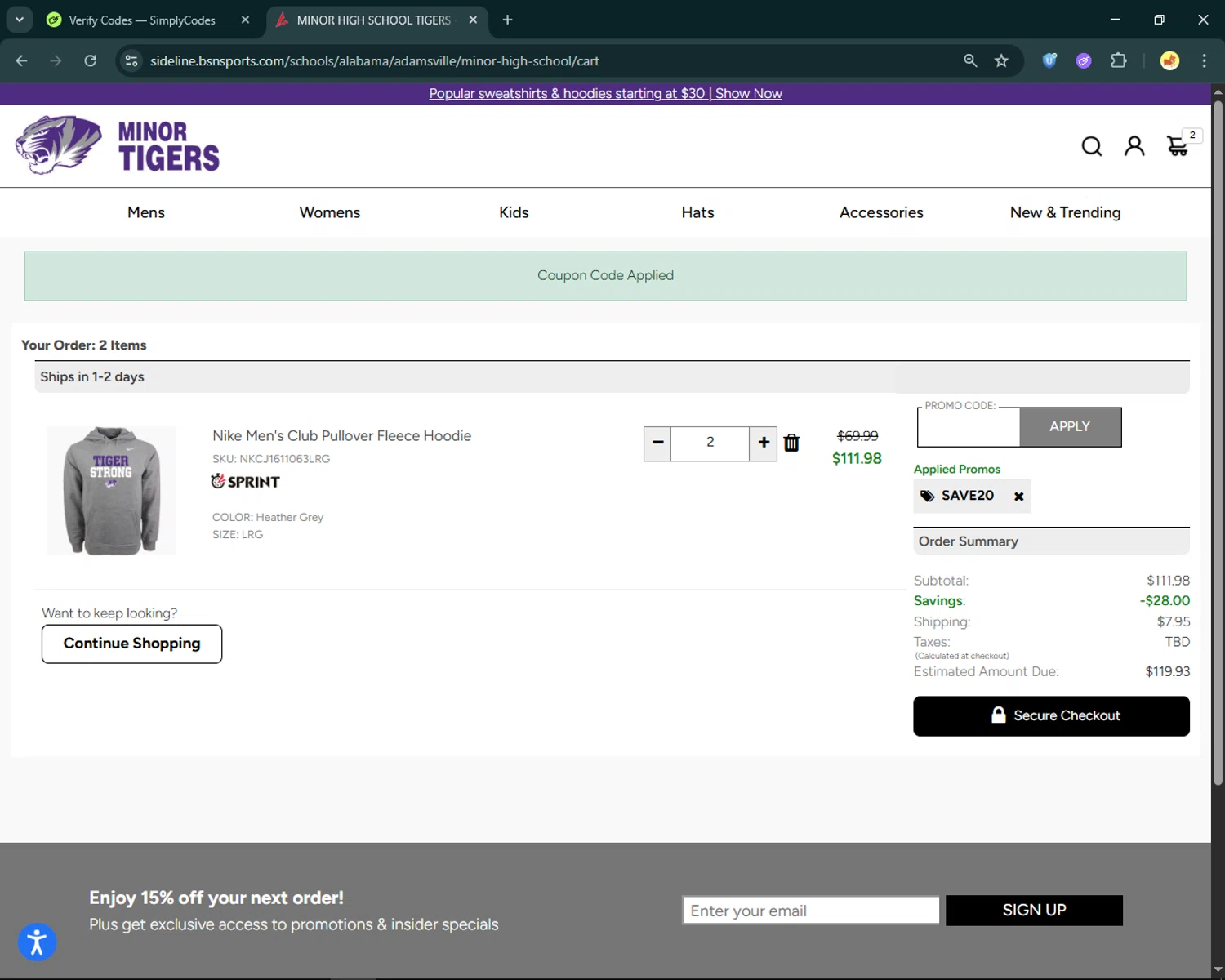Open the purple extension icon in toolbar
Viewport: 1225px width, 980px height.
pos(1084,60)
